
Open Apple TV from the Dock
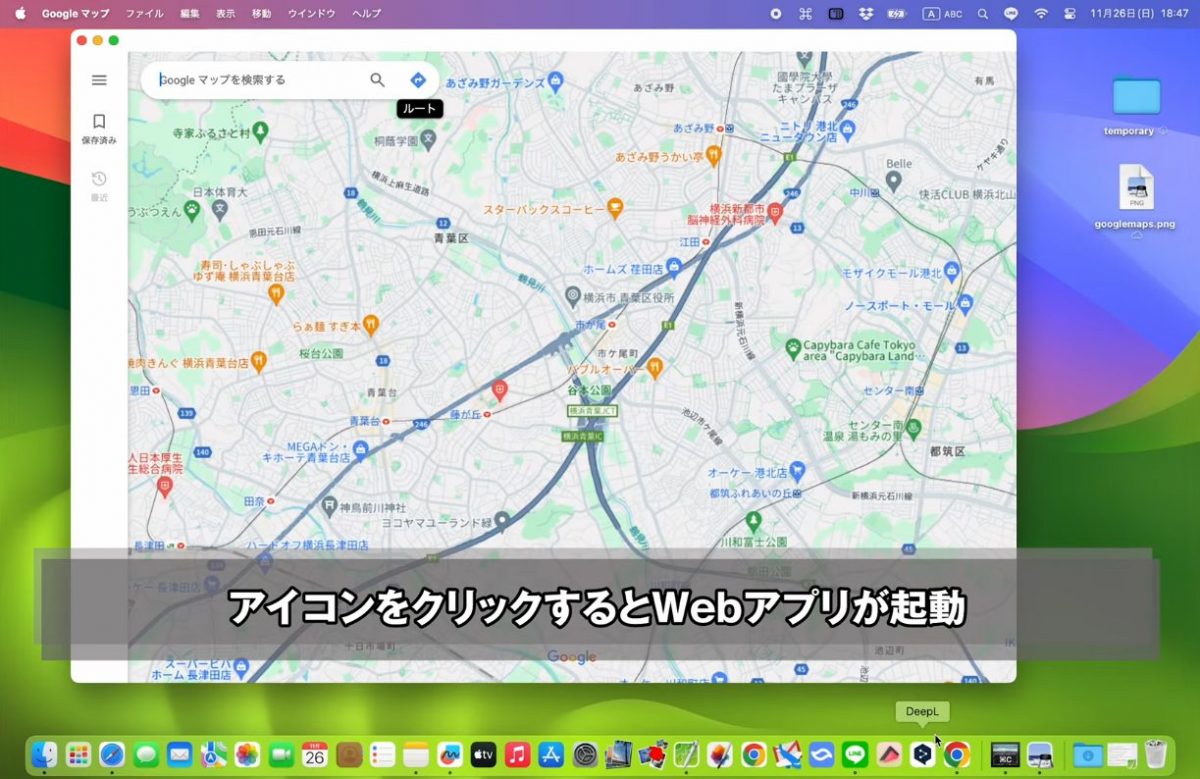[483, 754]
